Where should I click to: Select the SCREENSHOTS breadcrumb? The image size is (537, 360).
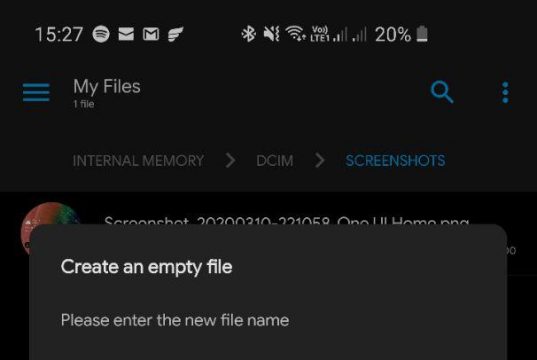point(395,161)
